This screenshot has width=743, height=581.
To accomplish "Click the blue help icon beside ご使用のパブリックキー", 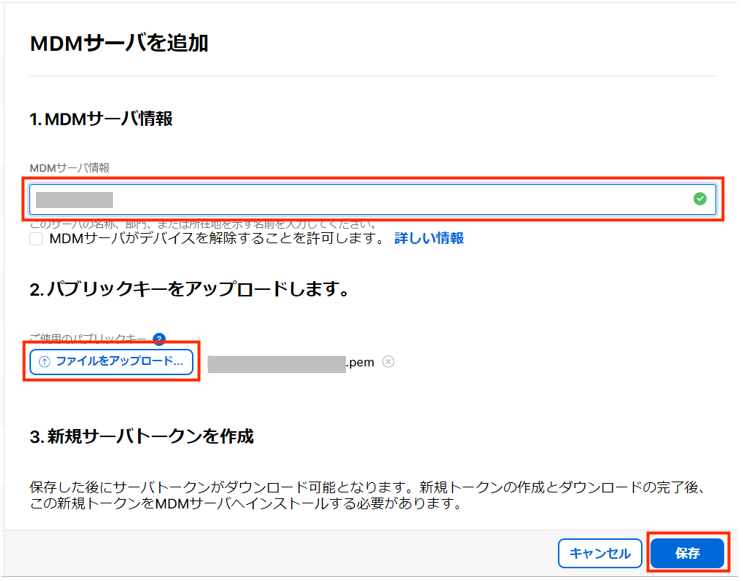I will click(x=159, y=340).
